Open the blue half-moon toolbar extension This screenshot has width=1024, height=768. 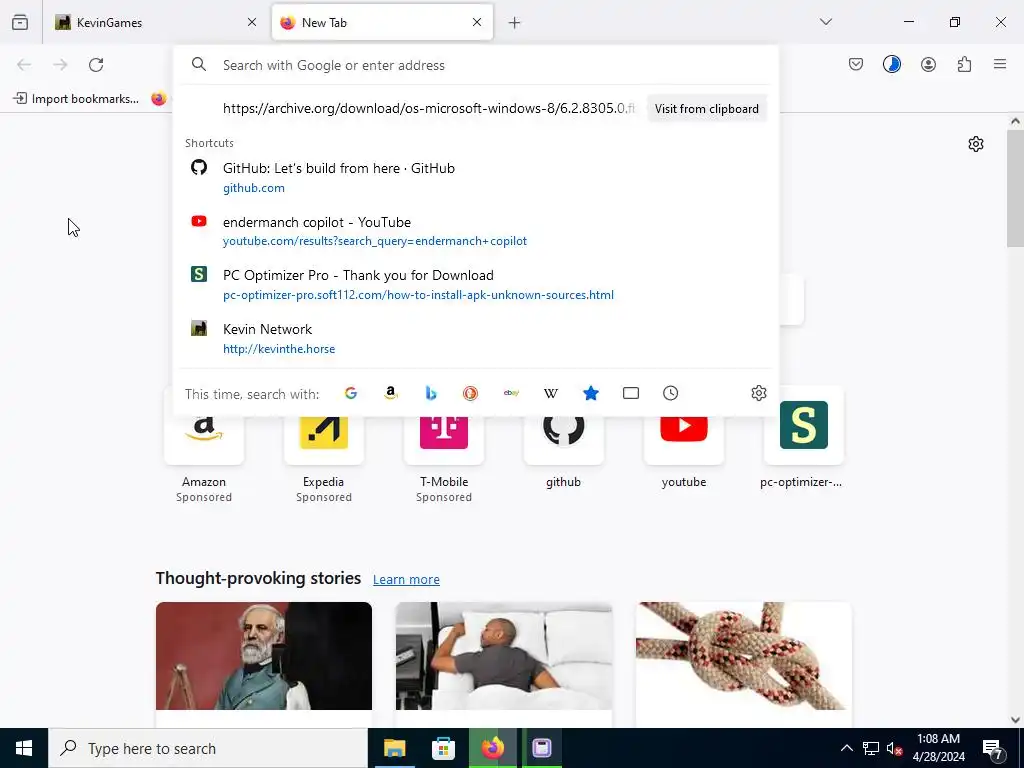point(891,64)
